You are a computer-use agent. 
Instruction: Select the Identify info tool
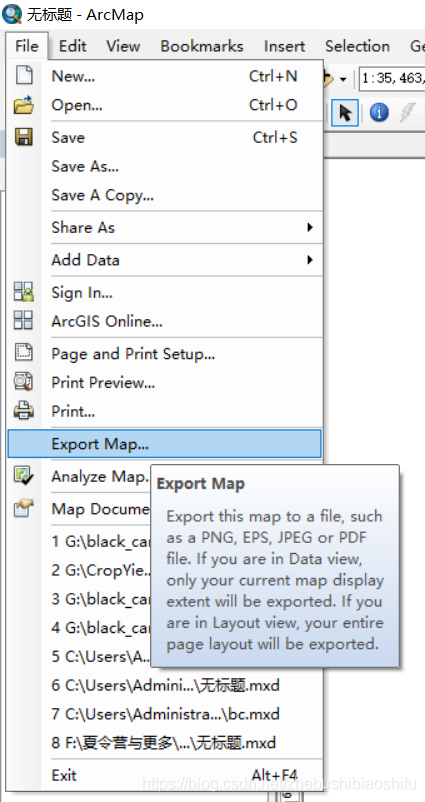pyautogui.click(x=379, y=112)
